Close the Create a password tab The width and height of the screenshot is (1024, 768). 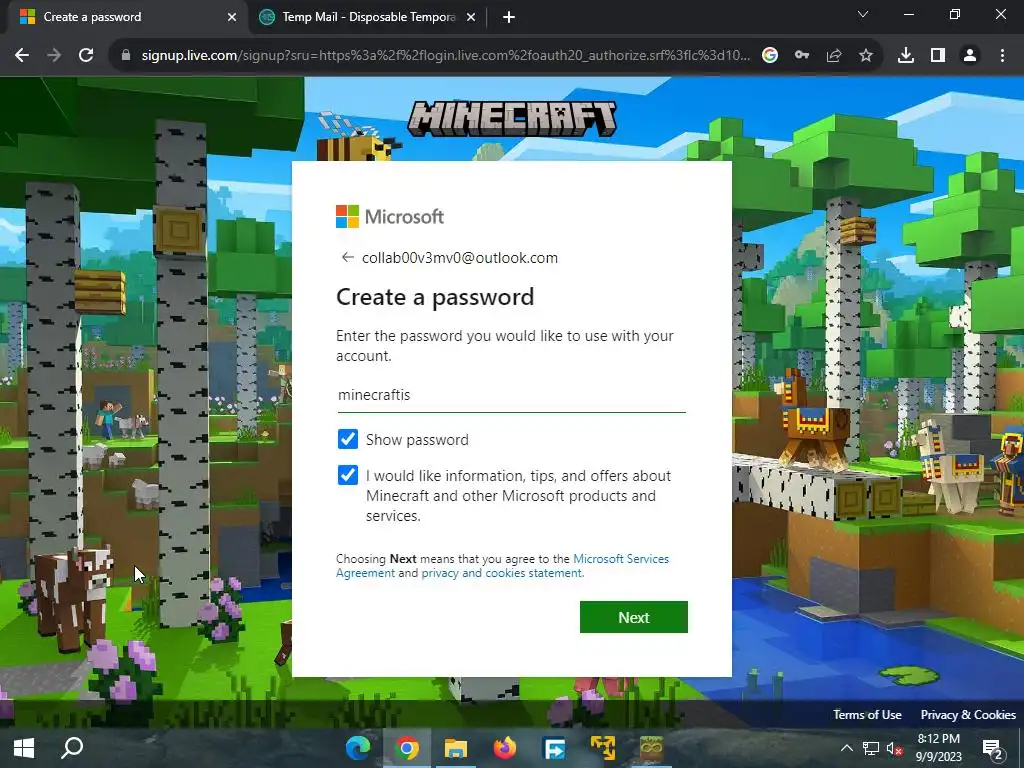232,18
